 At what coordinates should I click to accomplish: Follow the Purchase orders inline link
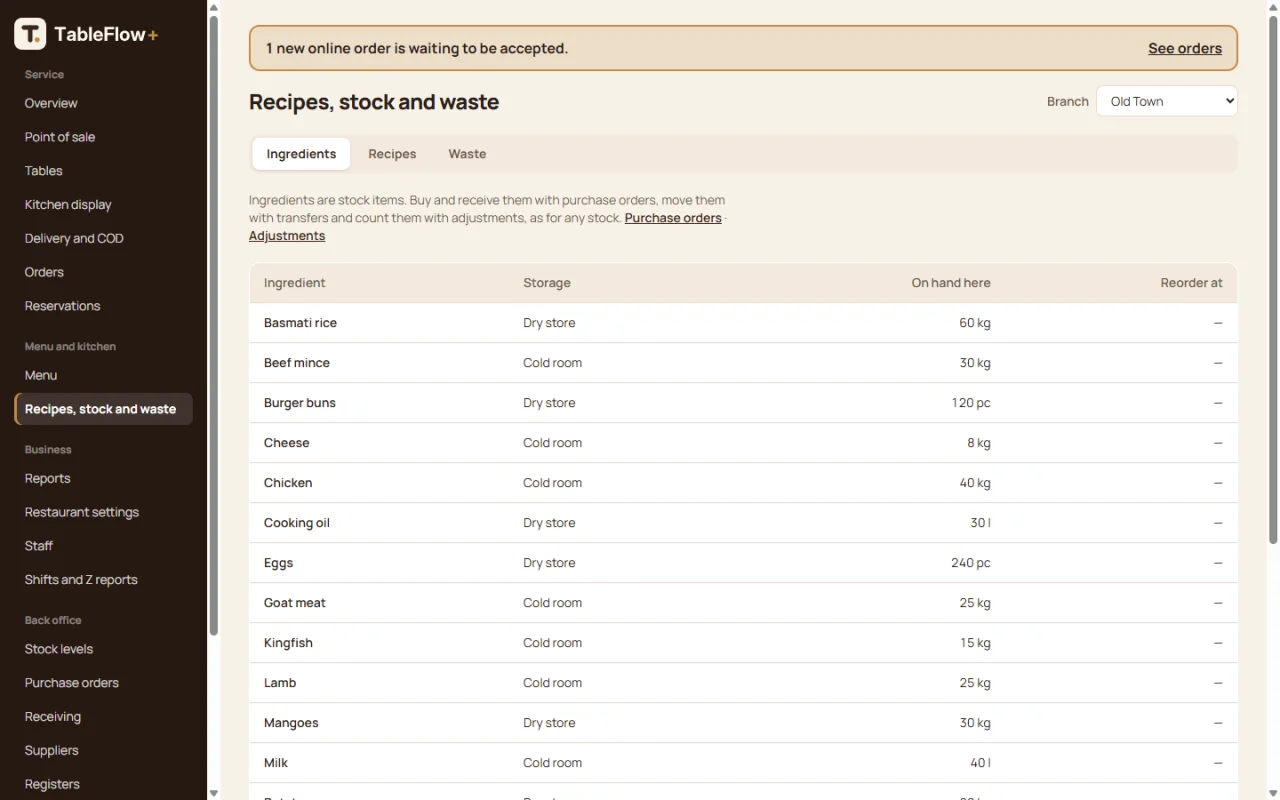673,218
